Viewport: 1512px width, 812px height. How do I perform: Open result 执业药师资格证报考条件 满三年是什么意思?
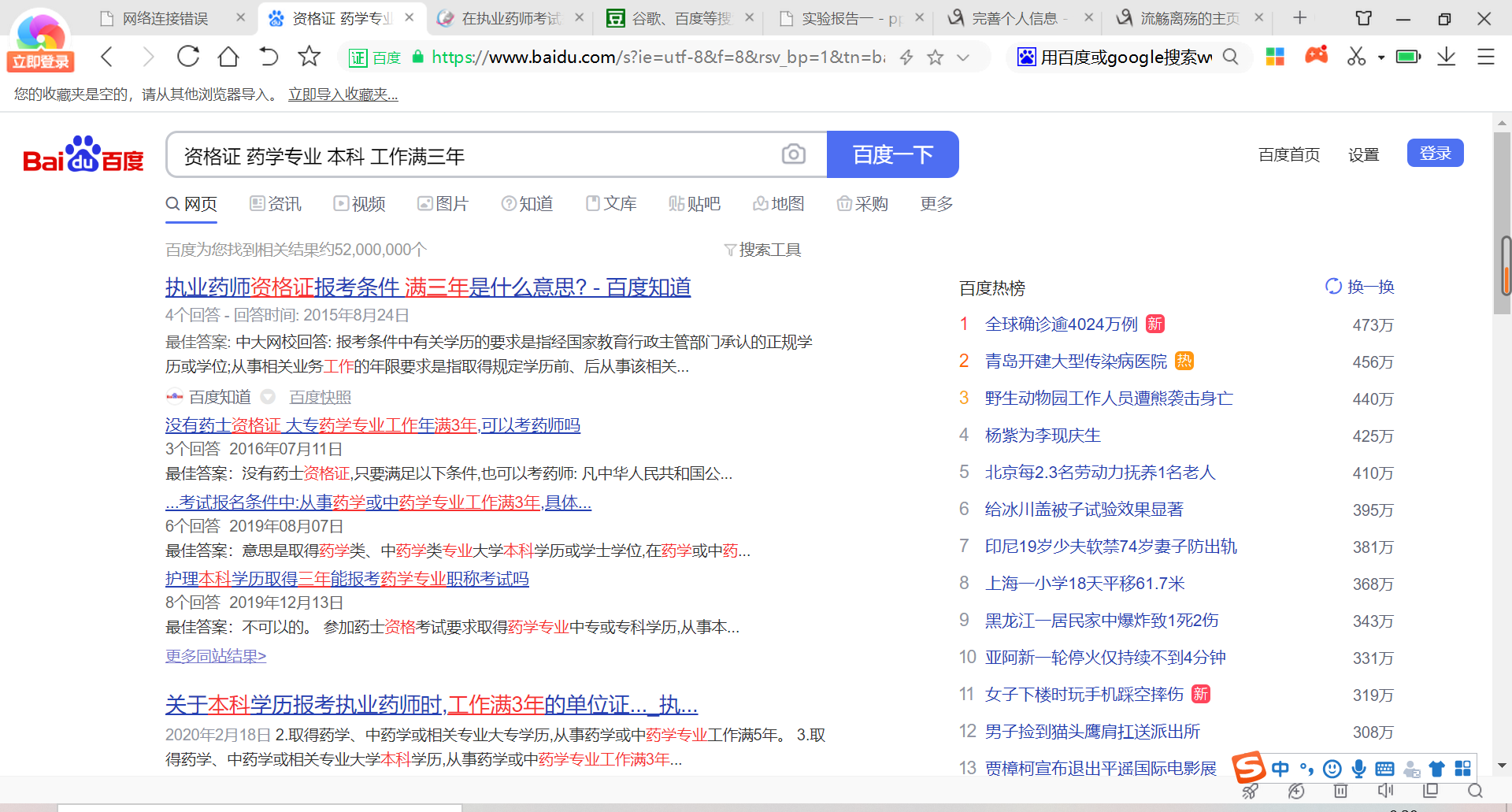tap(428, 287)
